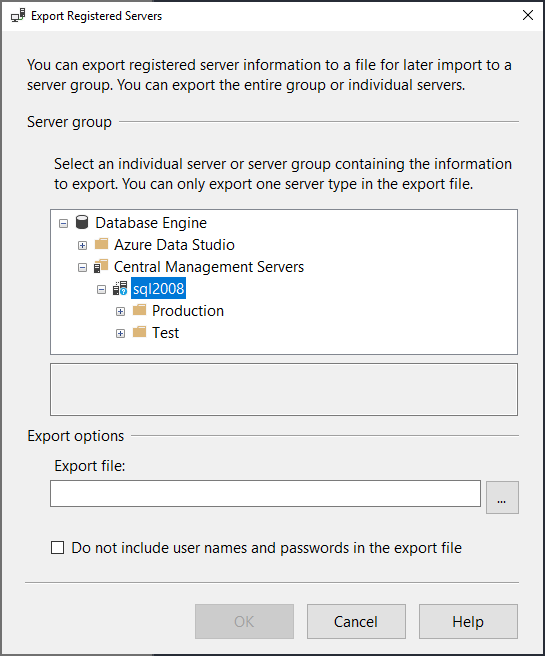The height and width of the screenshot is (656, 545).
Task: Click the Central Management Servers icon
Action: pyautogui.click(x=101, y=266)
